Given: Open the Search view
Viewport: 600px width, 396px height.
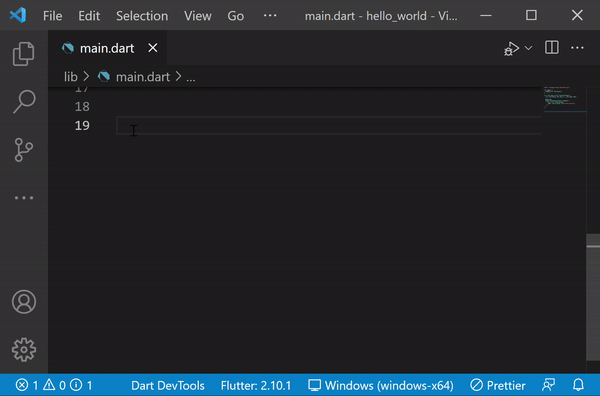Looking at the screenshot, I should coord(24,102).
